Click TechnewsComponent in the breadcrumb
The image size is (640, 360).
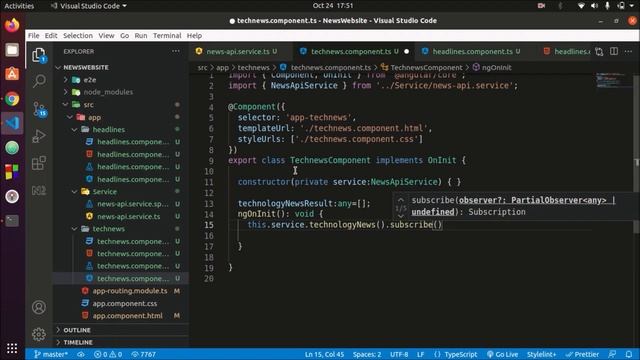(426, 68)
